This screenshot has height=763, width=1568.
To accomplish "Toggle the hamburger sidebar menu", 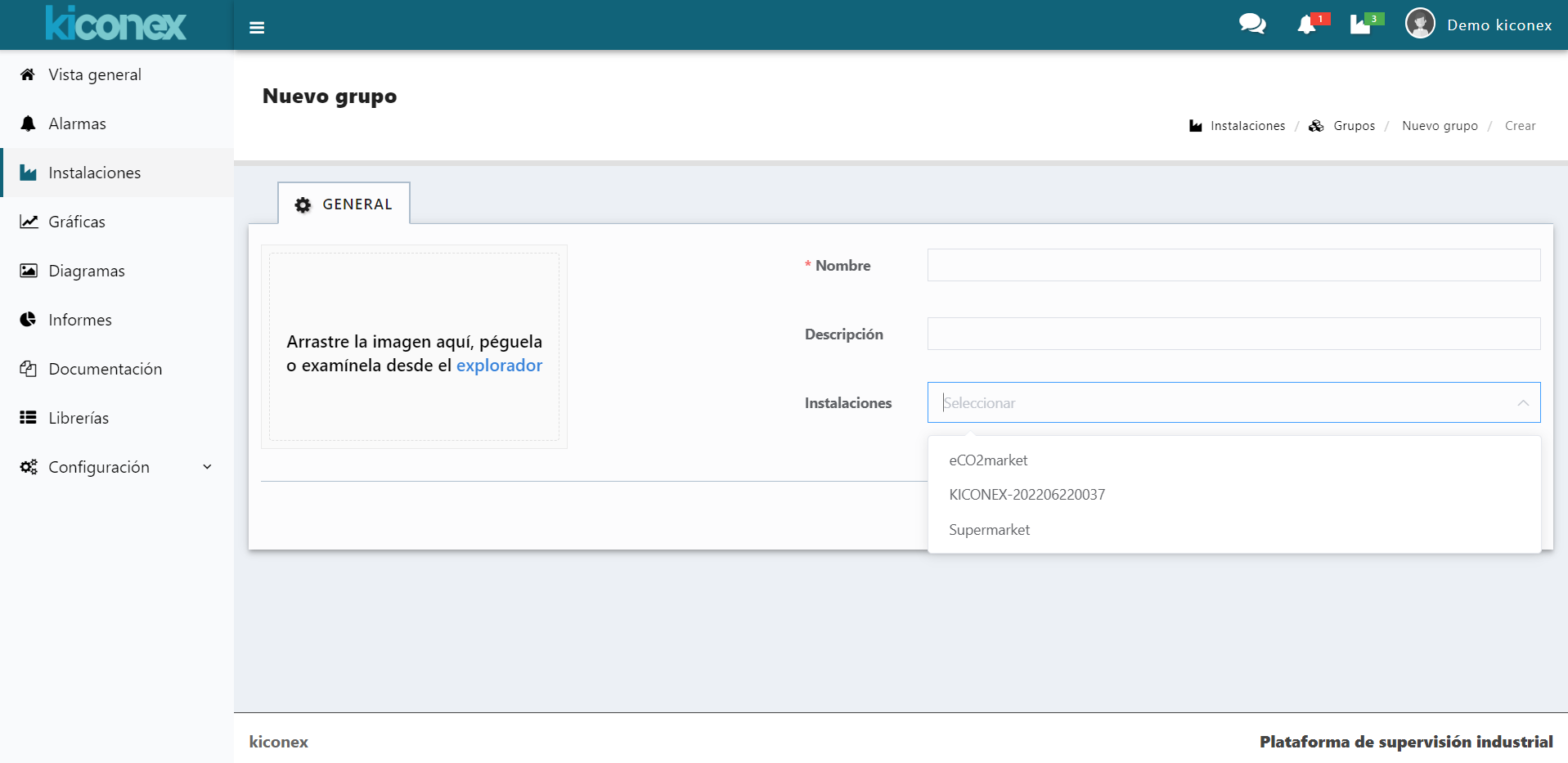I will click(257, 28).
